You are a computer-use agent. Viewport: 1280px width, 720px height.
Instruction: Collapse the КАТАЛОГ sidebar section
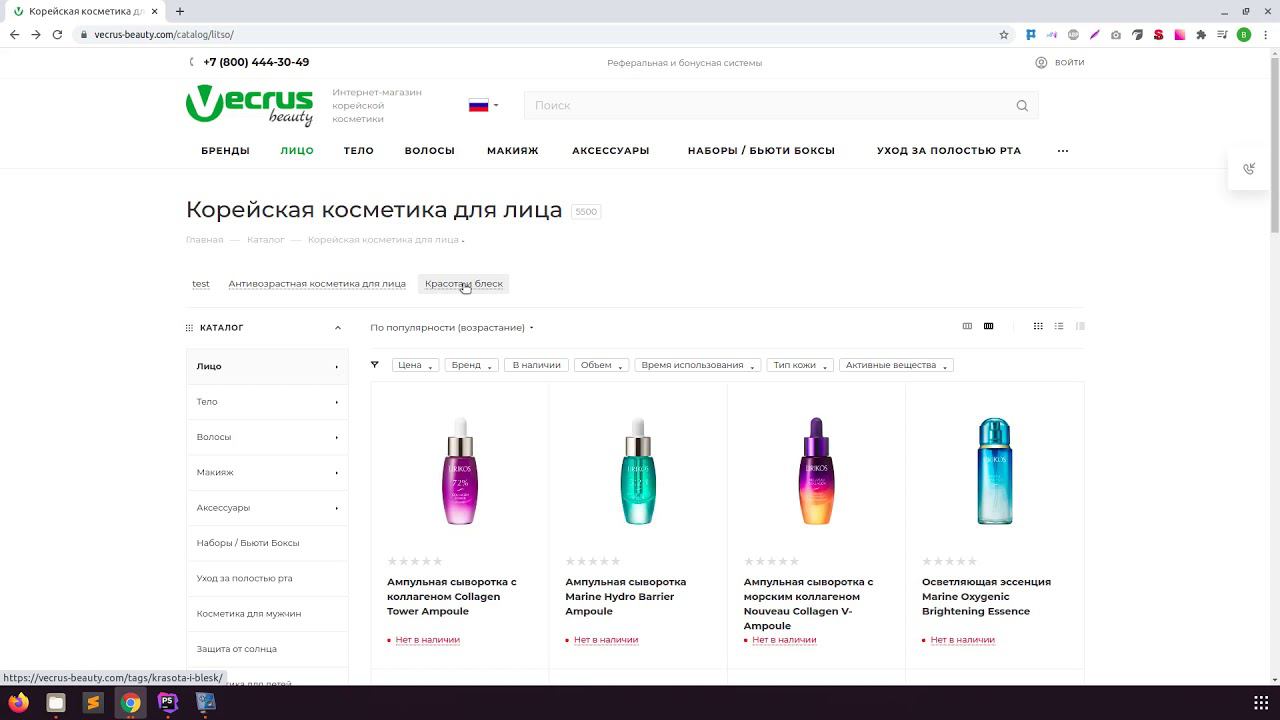coord(337,328)
